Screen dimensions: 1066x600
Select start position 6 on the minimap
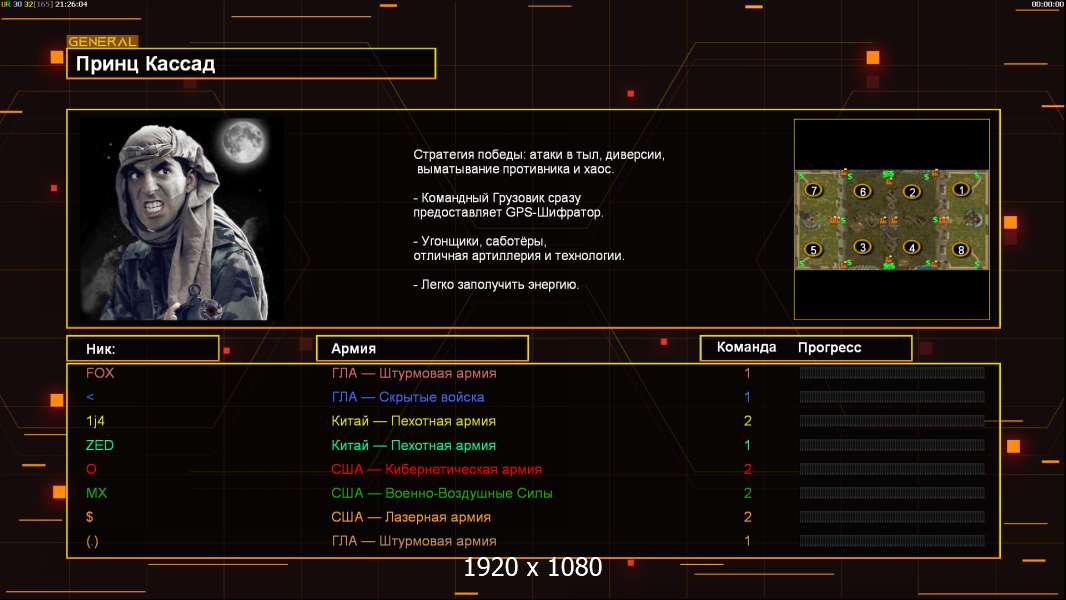pos(862,192)
